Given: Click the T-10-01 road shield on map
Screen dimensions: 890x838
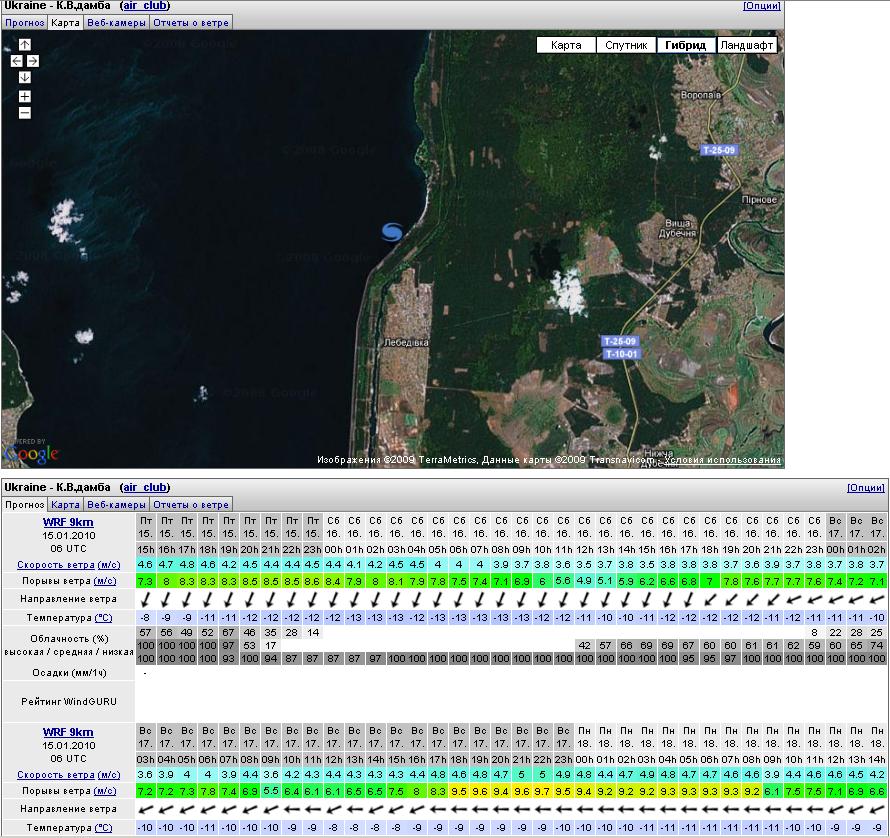Looking at the screenshot, I should [620, 353].
